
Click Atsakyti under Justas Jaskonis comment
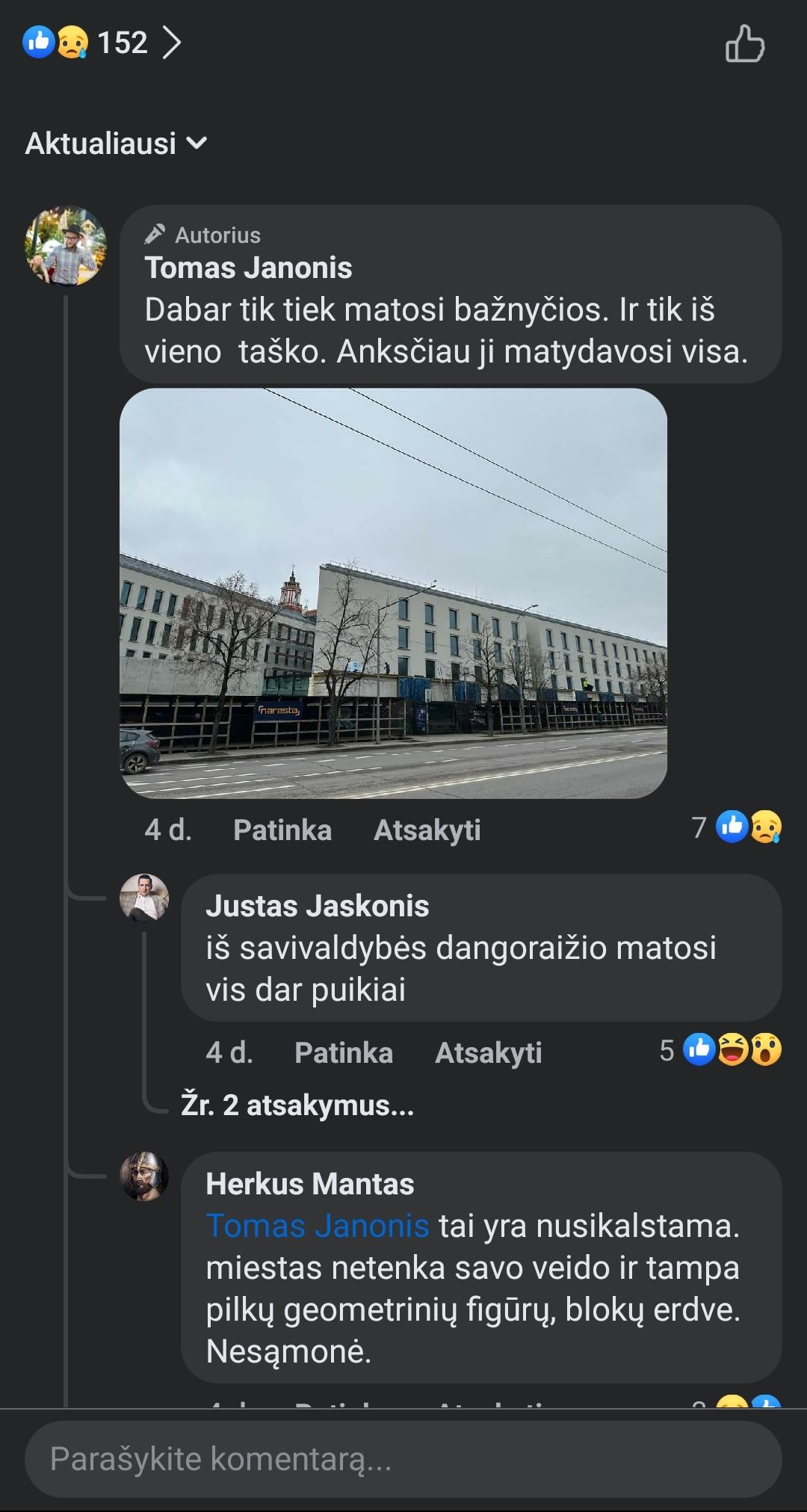(489, 1052)
